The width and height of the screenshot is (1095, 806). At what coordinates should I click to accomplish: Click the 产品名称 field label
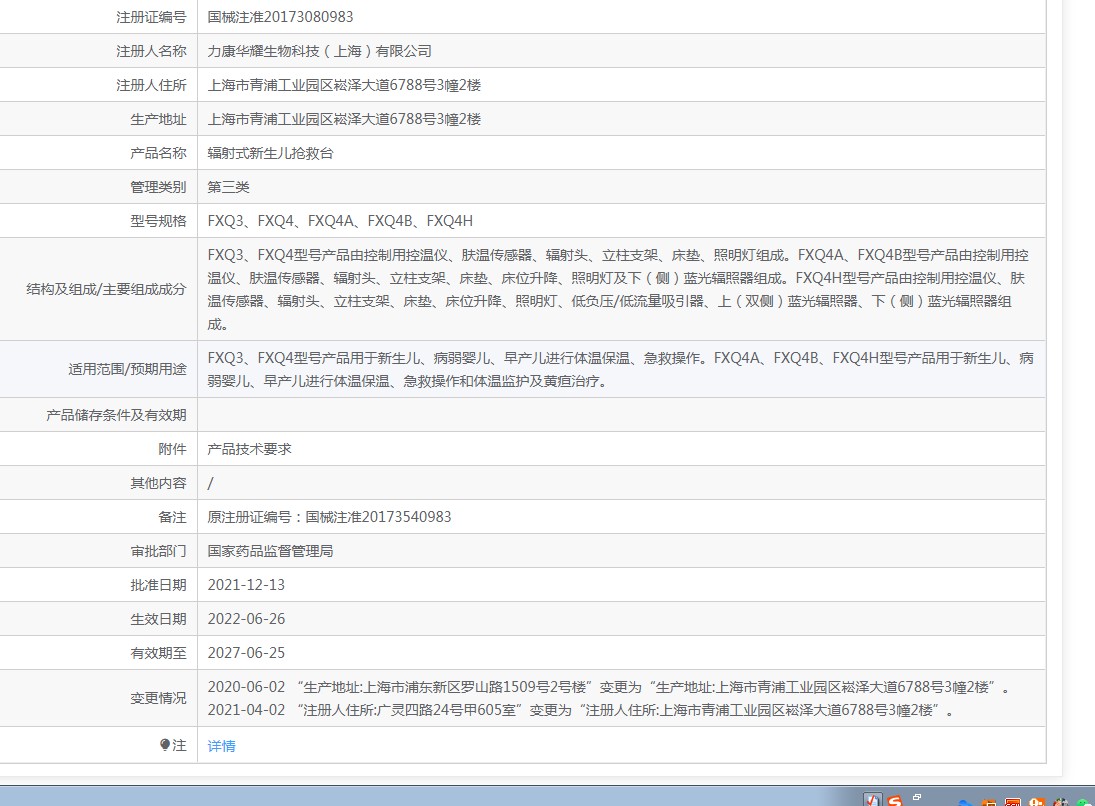pos(159,153)
